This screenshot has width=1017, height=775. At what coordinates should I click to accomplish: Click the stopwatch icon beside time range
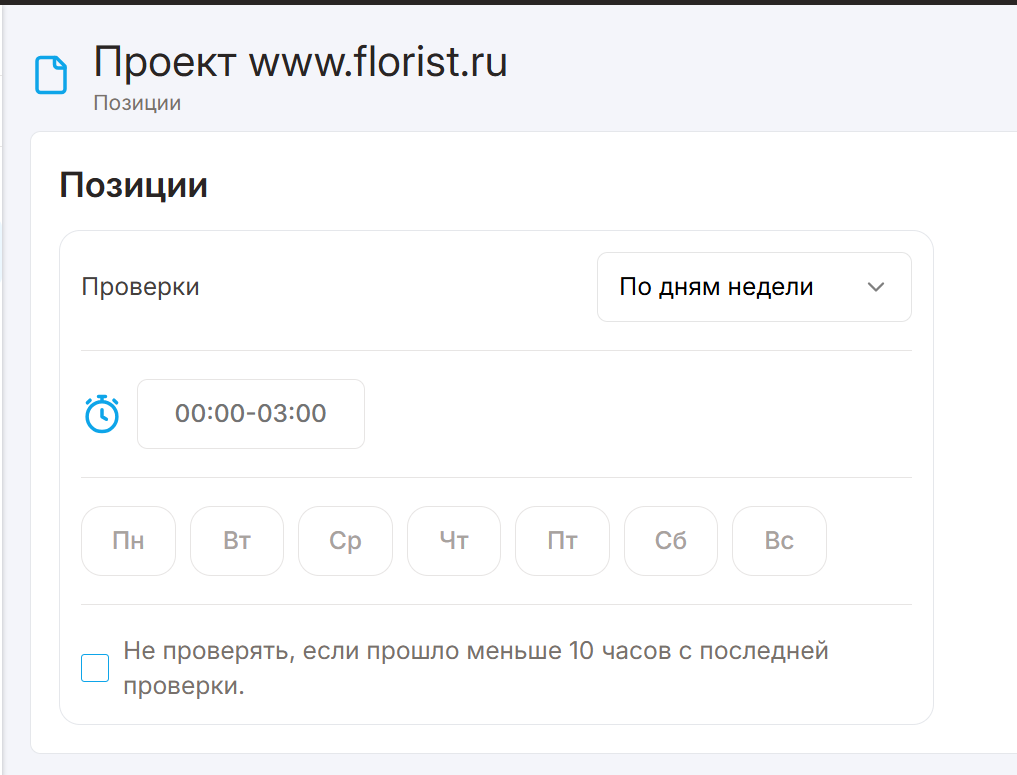click(x=102, y=414)
